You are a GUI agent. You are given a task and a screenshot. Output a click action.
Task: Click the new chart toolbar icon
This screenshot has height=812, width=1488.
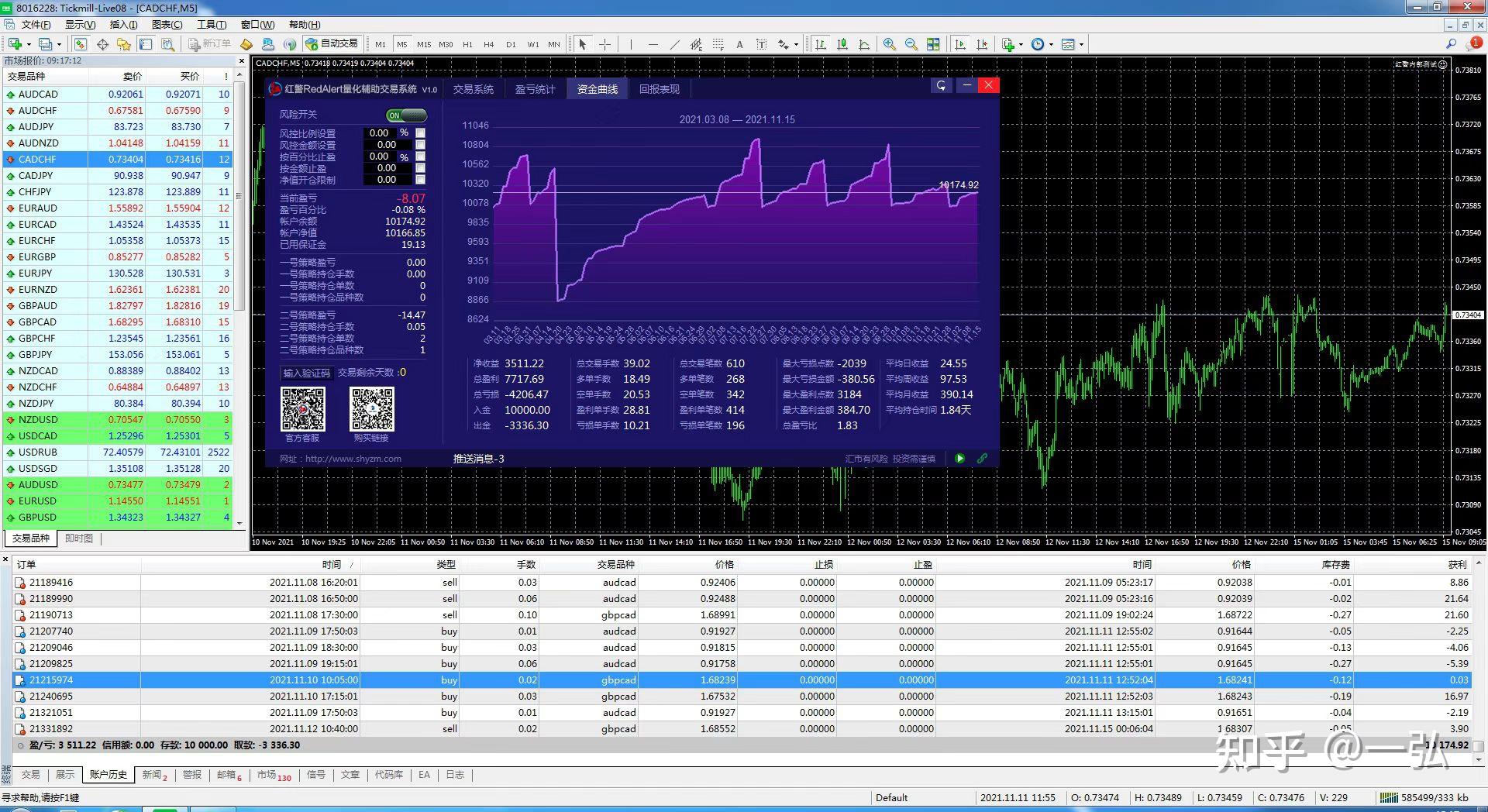click(15, 44)
